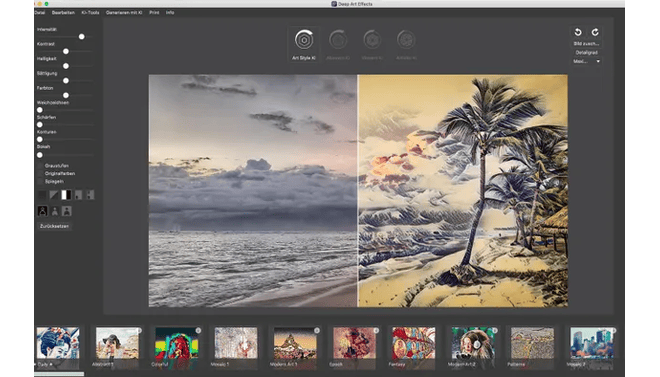Click the Konturen slider handle
Viewport: 660px width, 377px height.
[x=40, y=139]
